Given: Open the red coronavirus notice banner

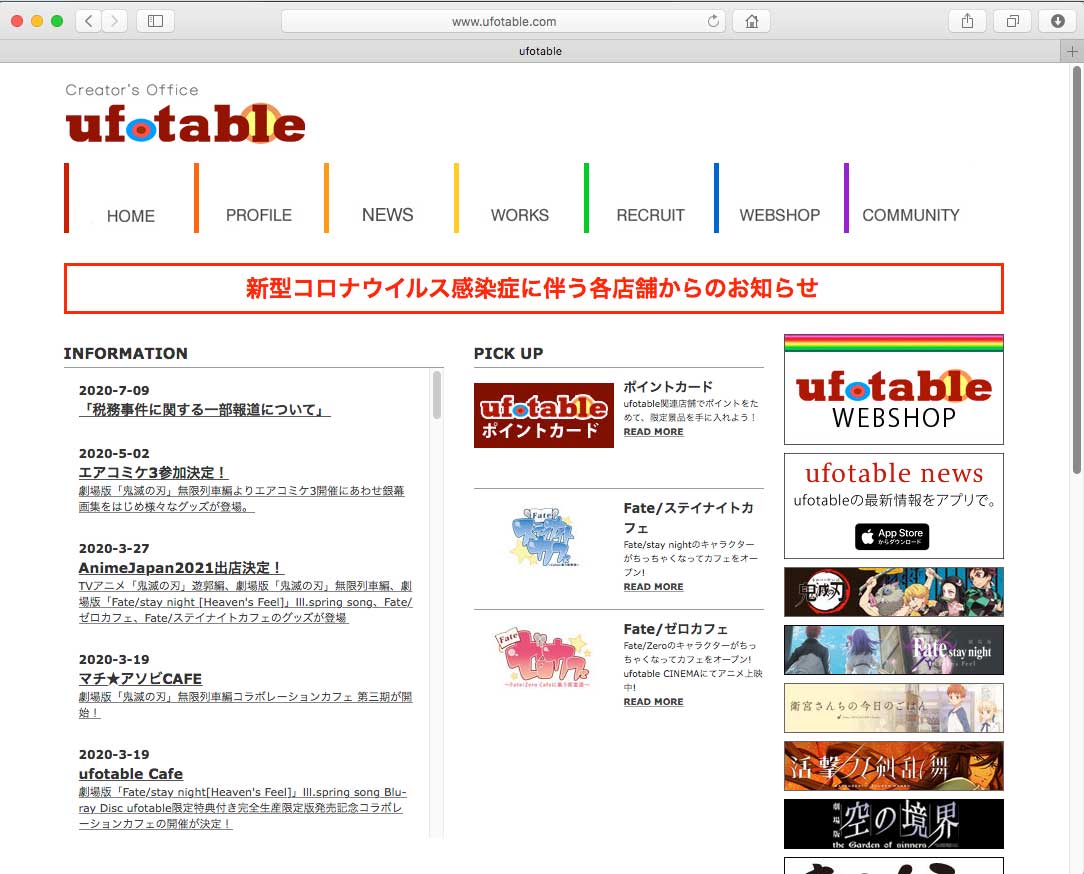Looking at the screenshot, I should (x=533, y=288).
